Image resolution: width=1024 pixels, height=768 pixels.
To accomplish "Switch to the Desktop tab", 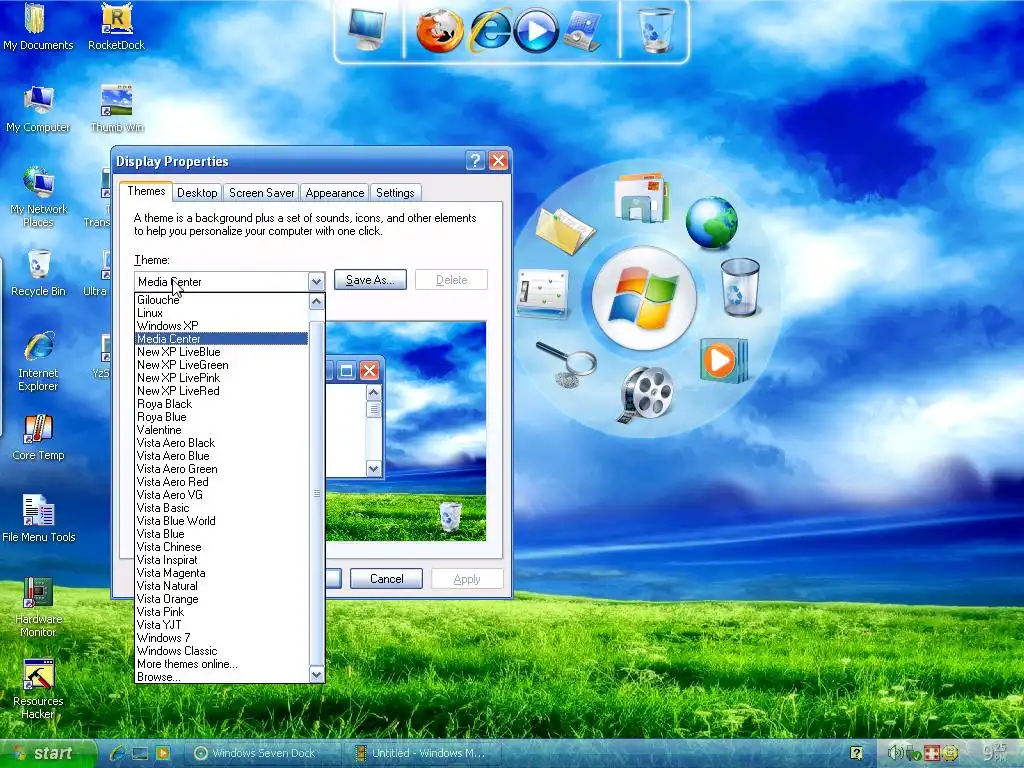I will click(197, 193).
